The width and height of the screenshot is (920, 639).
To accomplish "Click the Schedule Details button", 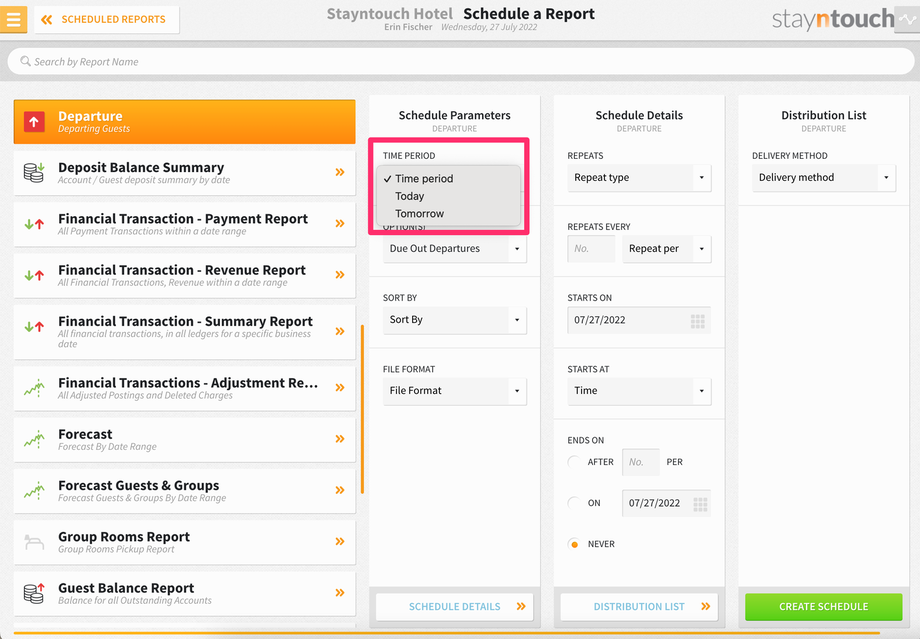I will pos(455,607).
